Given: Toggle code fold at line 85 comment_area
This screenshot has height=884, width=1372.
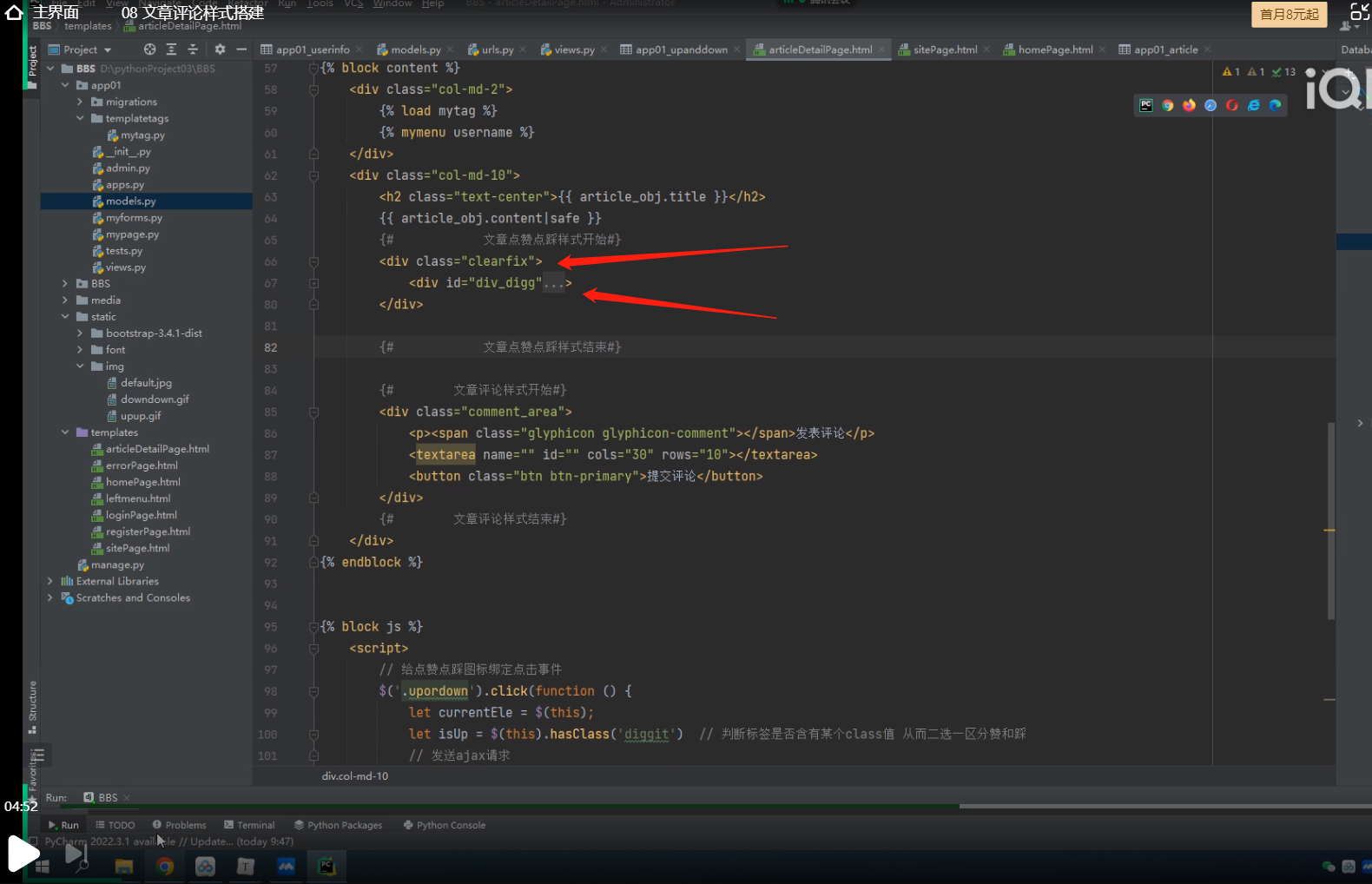Looking at the screenshot, I should [314, 412].
